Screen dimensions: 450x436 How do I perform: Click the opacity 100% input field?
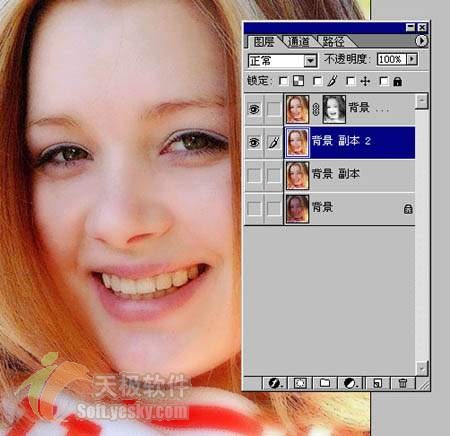pyautogui.click(x=392, y=59)
